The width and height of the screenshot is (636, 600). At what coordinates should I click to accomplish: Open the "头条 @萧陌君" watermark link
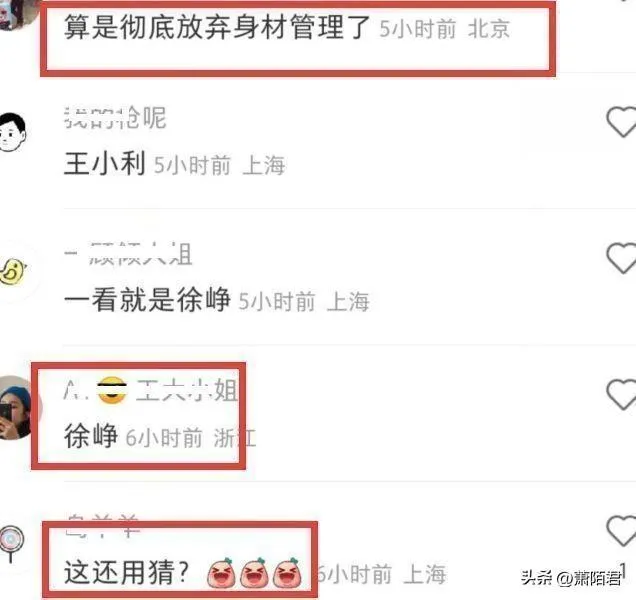(571, 577)
